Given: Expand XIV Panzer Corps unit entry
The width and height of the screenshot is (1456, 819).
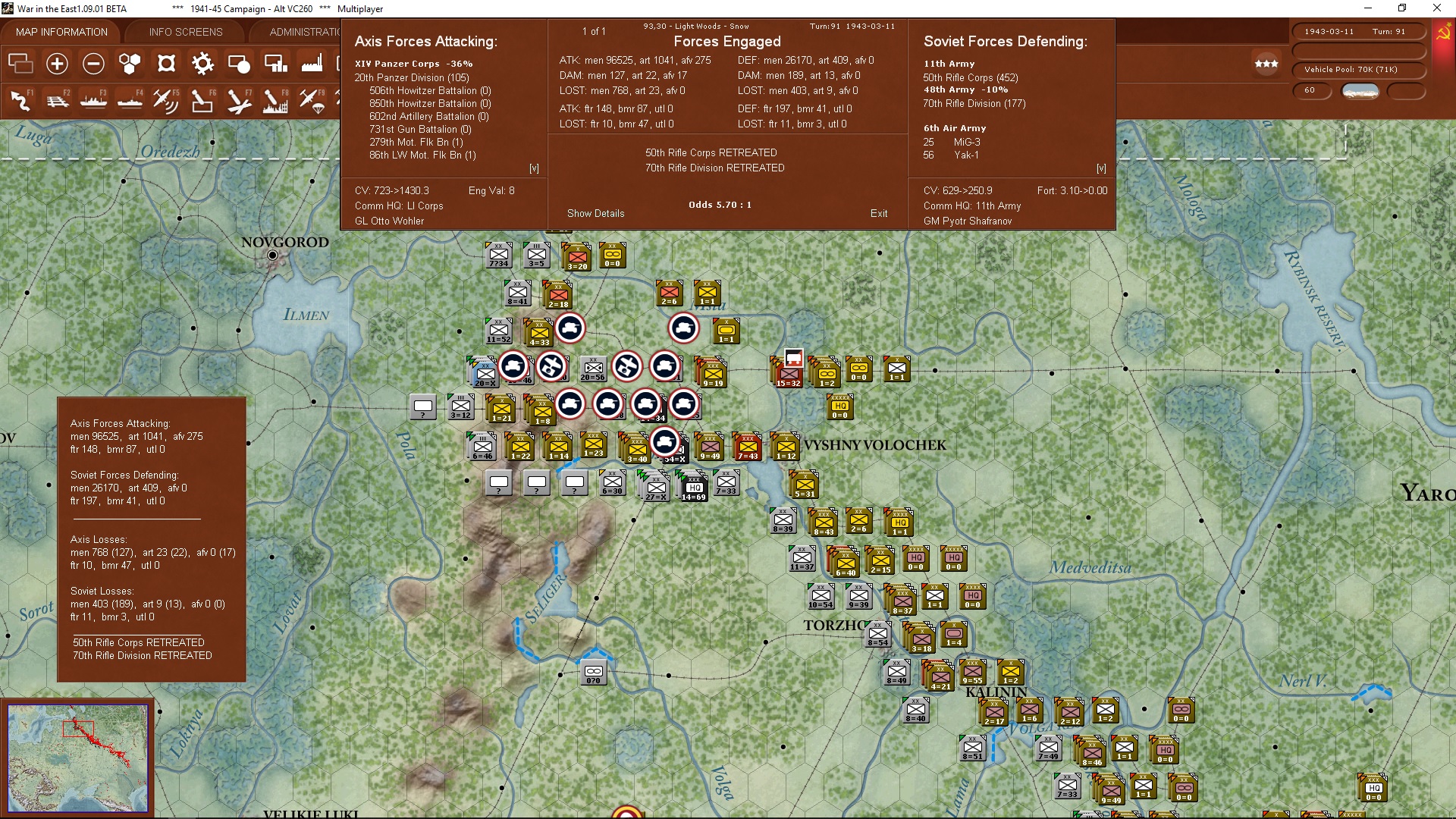Looking at the screenshot, I should [x=413, y=64].
